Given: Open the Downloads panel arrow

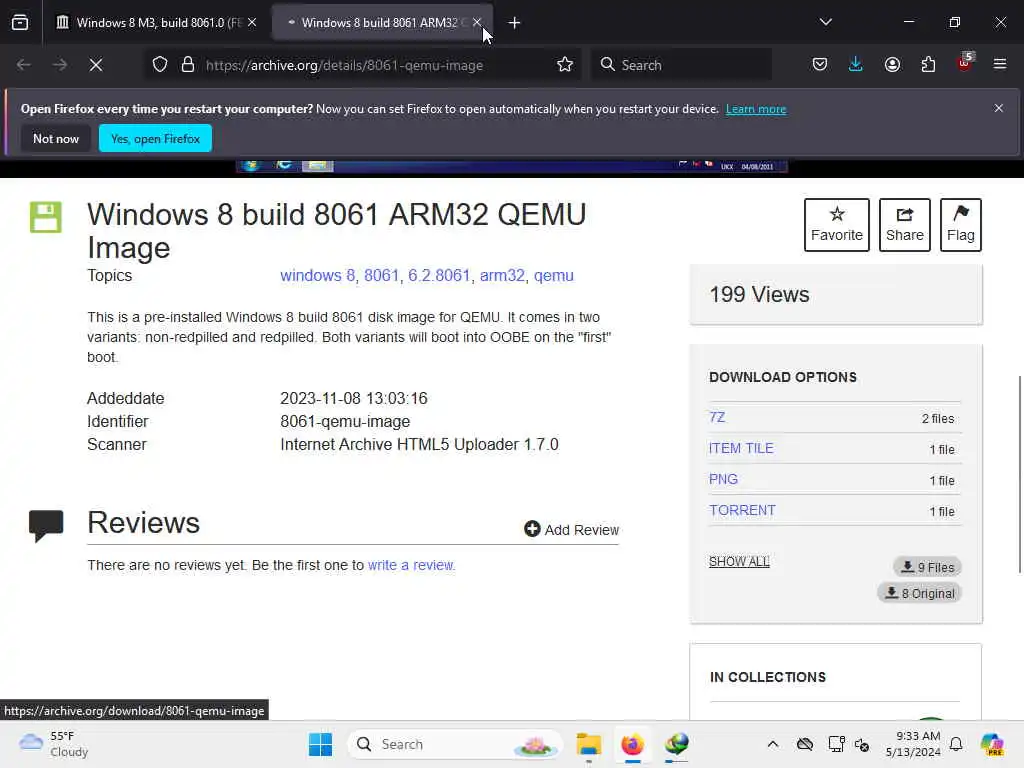Looking at the screenshot, I should [x=856, y=65].
